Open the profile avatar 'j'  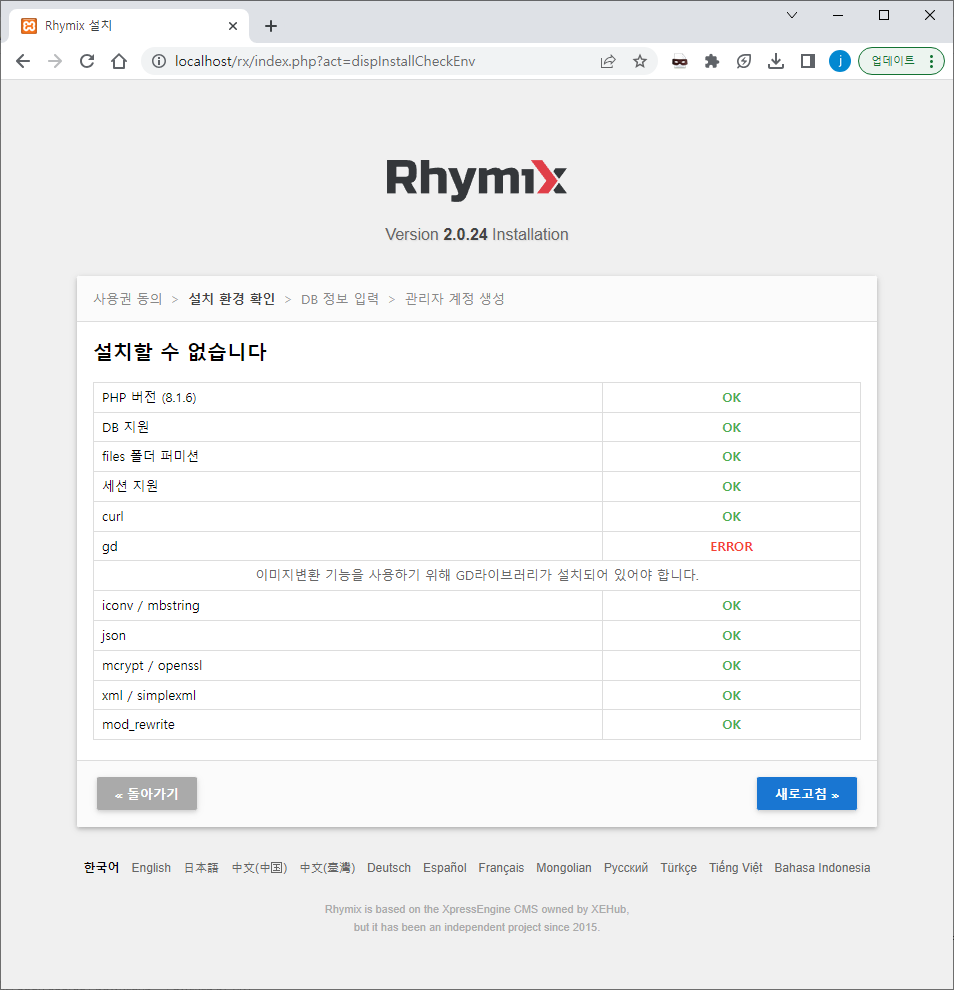840,61
